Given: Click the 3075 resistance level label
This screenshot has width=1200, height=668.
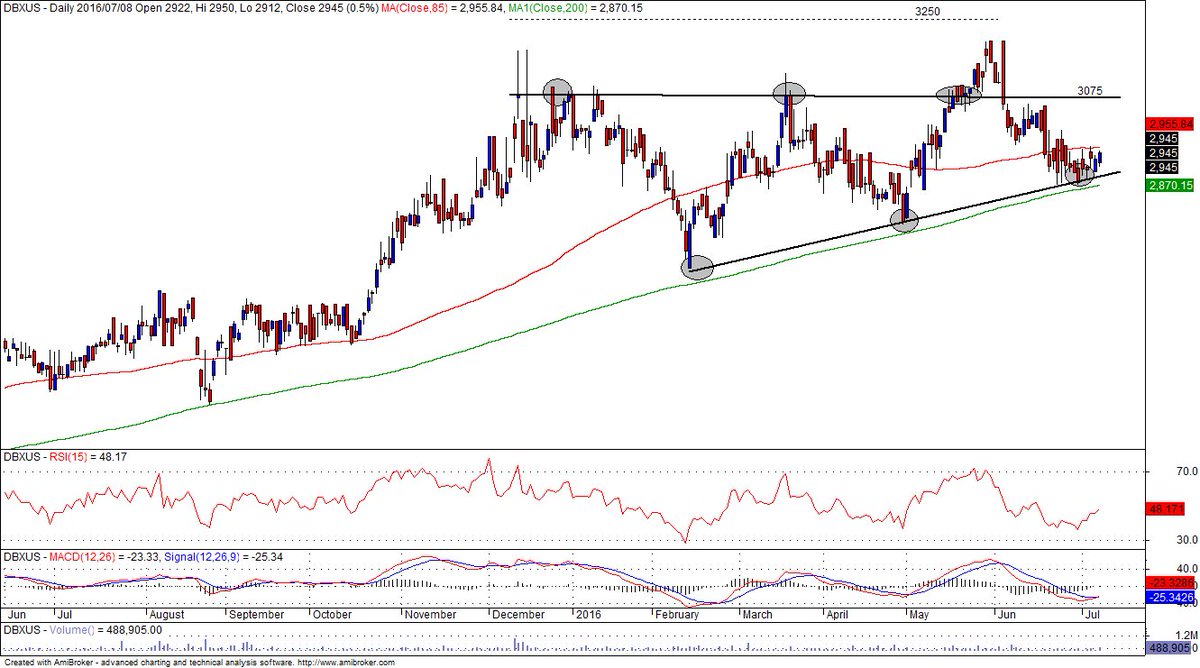Looking at the screenshot, I should click(x=1090, y=90).
